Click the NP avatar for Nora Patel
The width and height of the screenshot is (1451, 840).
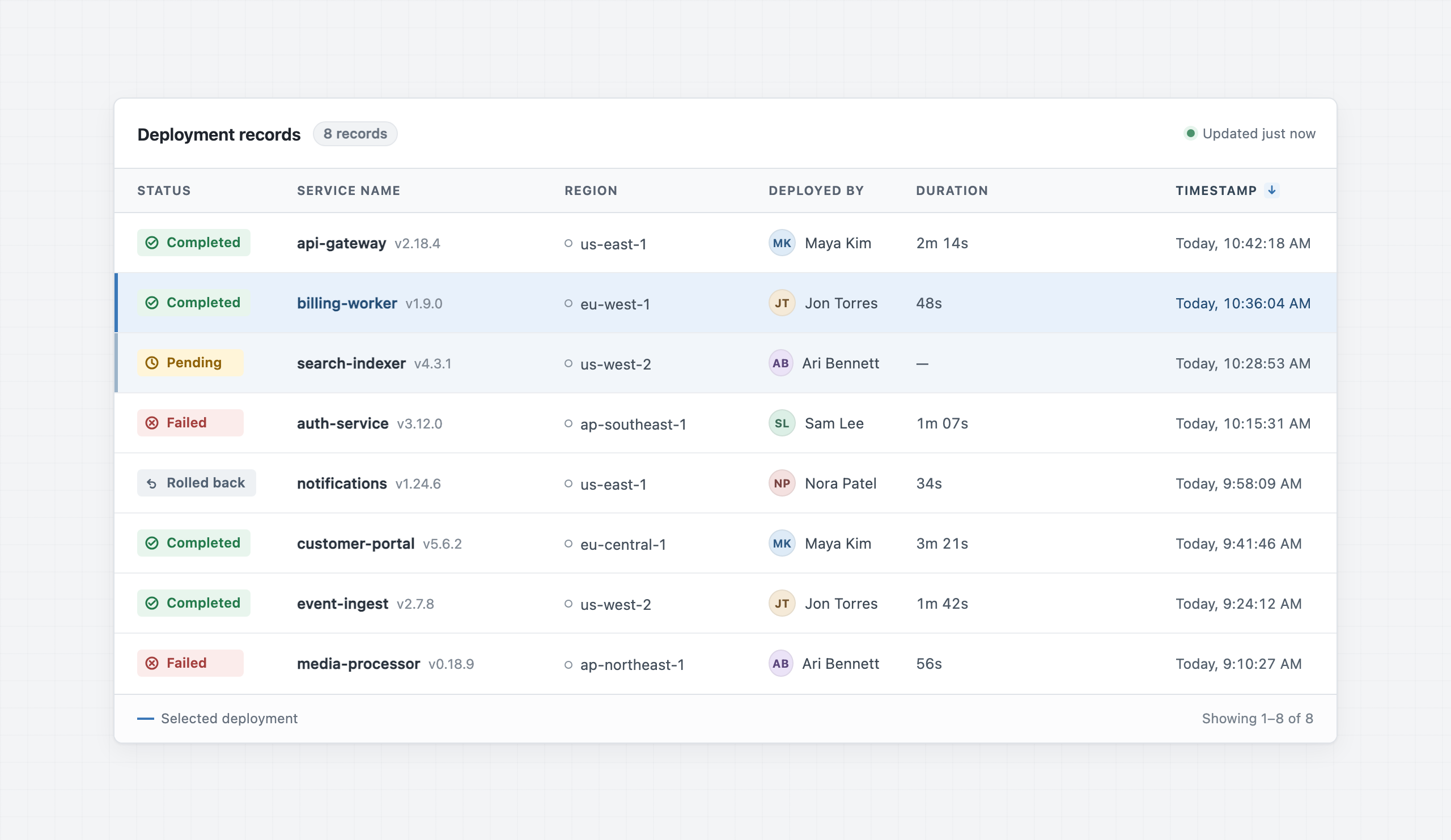[x=782, y=483]
